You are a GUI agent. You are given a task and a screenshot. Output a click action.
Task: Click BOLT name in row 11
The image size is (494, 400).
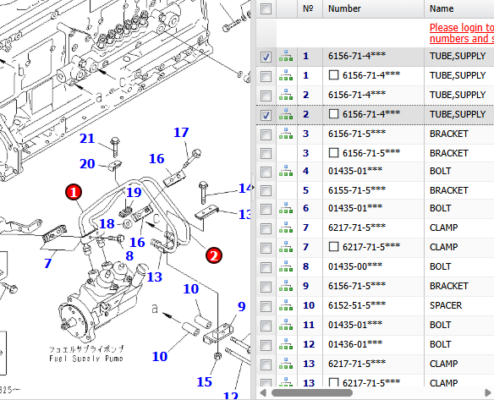[x=440, y=325]
